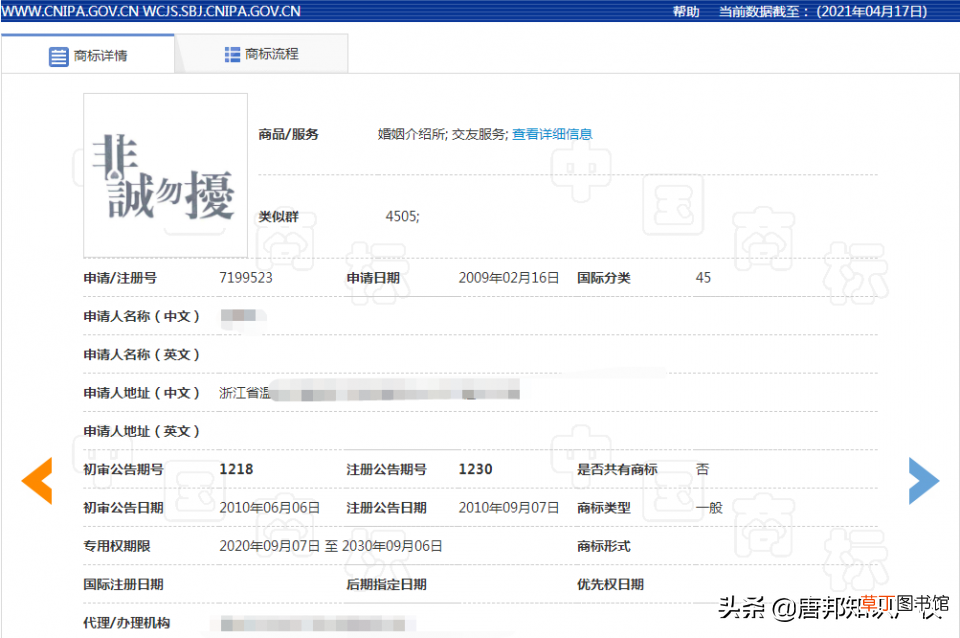The height and width of the screenshot is (638, 960).
Task: Click the WWW.CNIPA.GOV.CN header address
Action: pyautogui.click(x=70, y=11)
